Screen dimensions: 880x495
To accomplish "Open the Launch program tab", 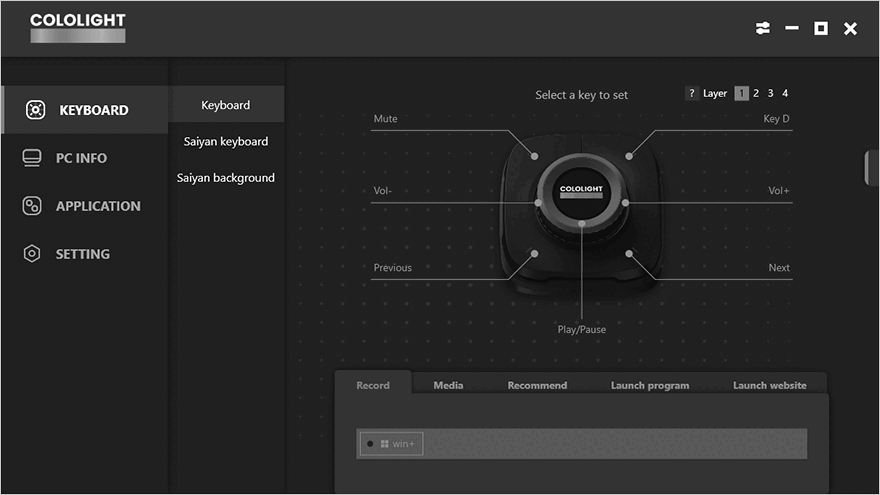I will tap(650, 385).
